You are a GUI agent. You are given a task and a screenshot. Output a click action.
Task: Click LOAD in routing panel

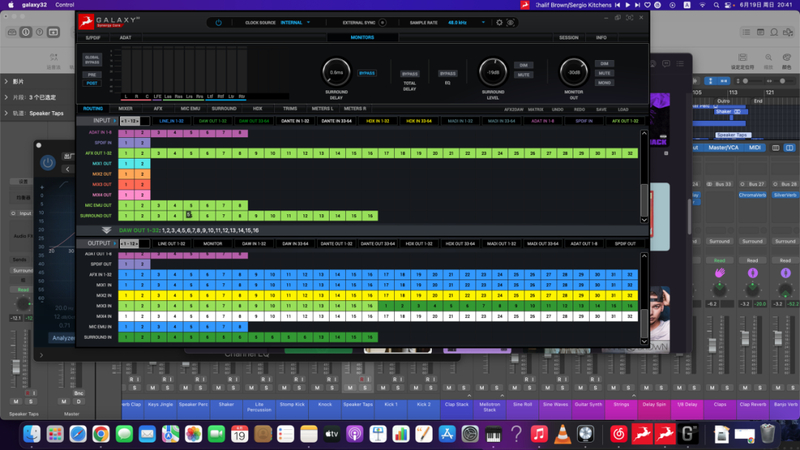[x=623, y=110]
